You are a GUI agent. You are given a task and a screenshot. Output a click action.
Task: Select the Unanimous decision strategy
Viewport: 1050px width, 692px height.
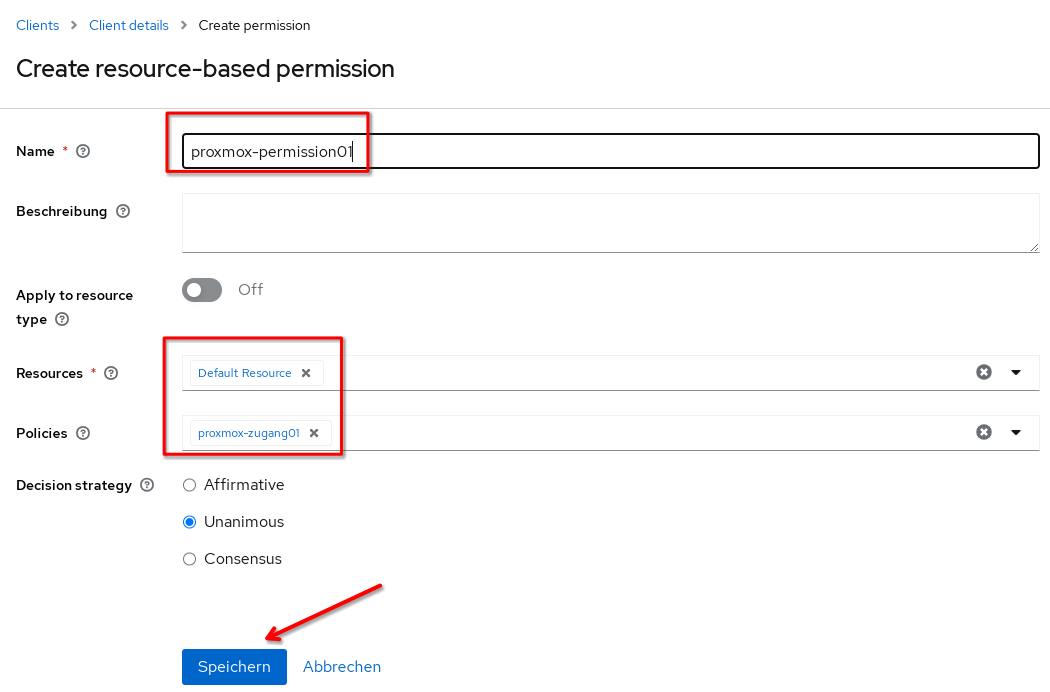190,522
